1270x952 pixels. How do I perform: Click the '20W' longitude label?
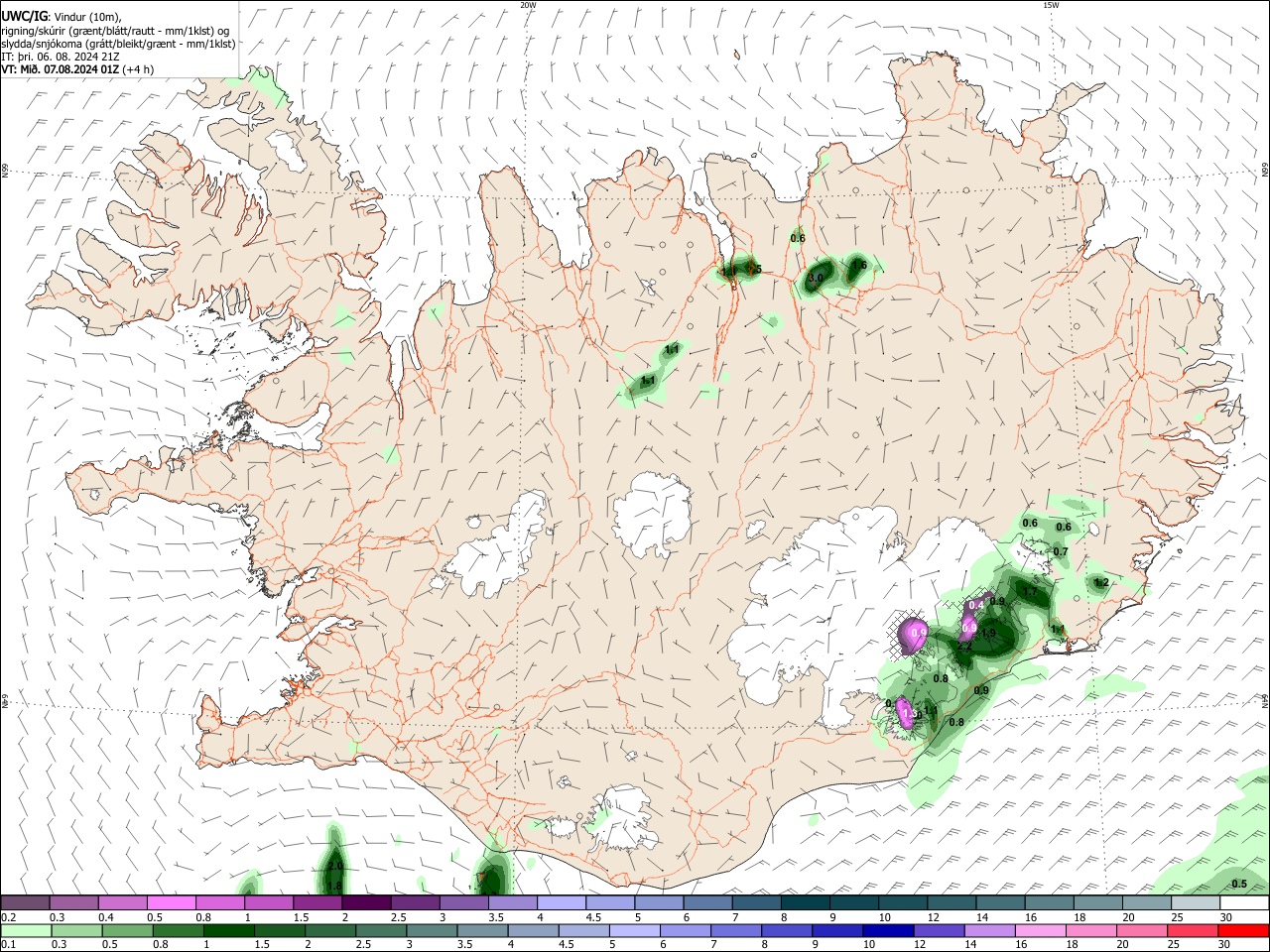(528, 5)
